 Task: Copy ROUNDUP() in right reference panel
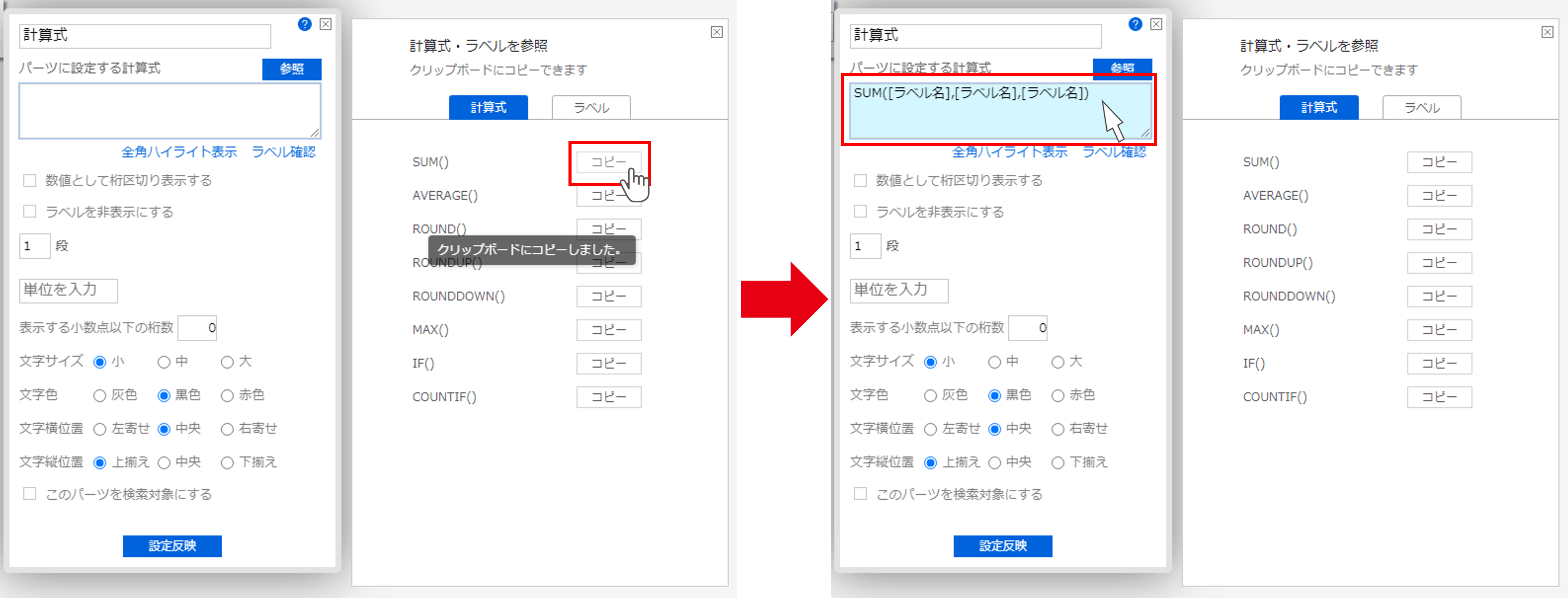(1439, 263)
